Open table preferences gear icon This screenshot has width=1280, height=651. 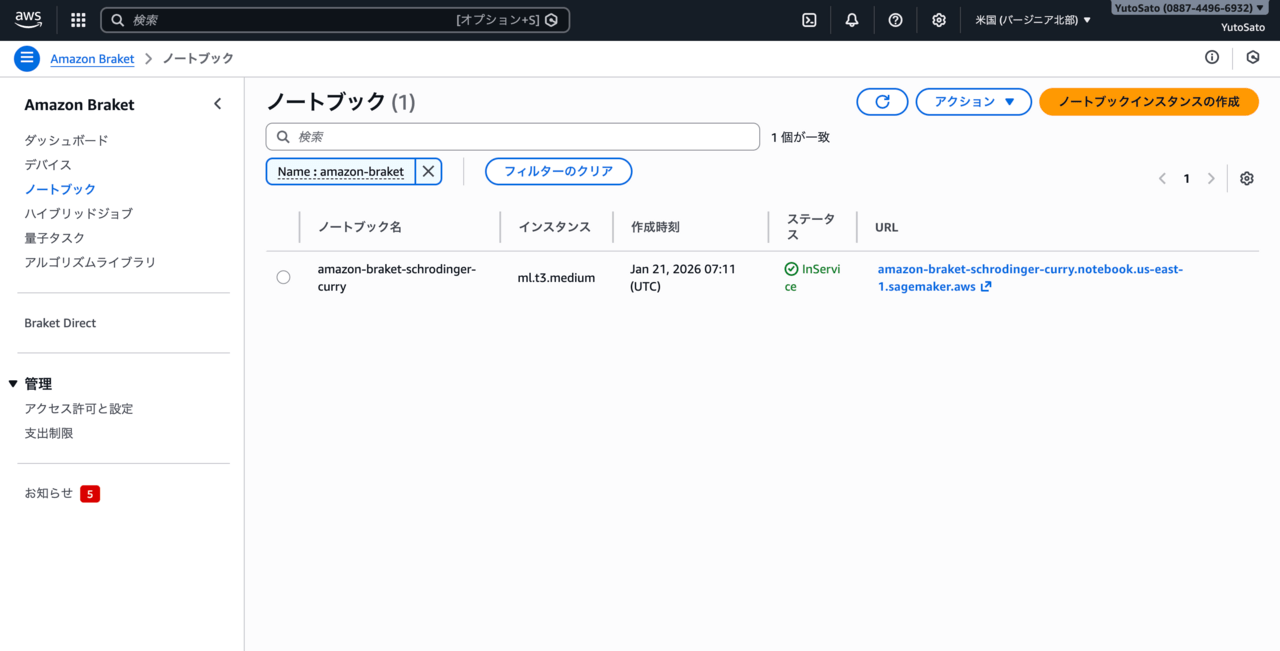click(x=1246, y=178)
